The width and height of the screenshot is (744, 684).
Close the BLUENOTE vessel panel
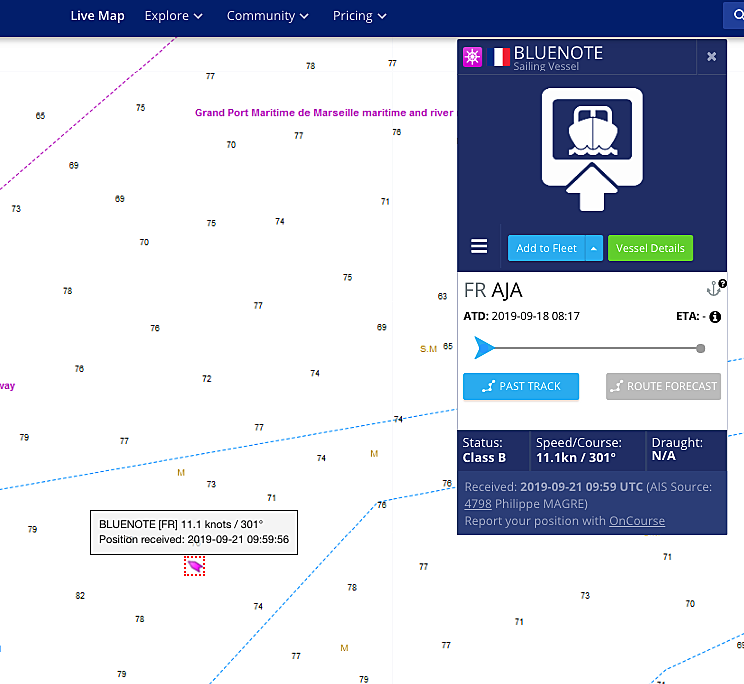click(711, 56)
